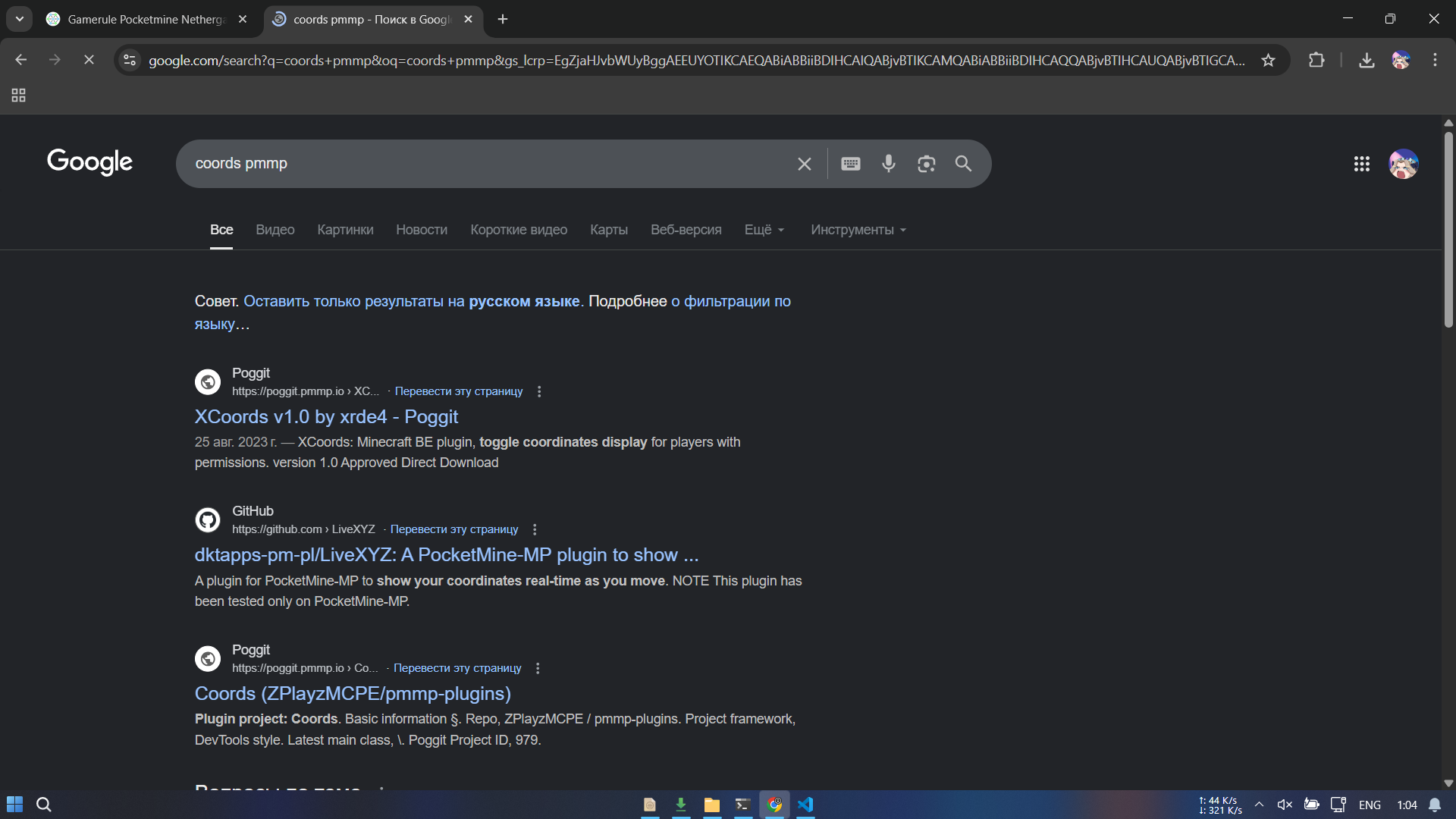The image size is (1456, 819).
Task: Click in the coords pmmp search field
Action: click(x=485, y=164)
